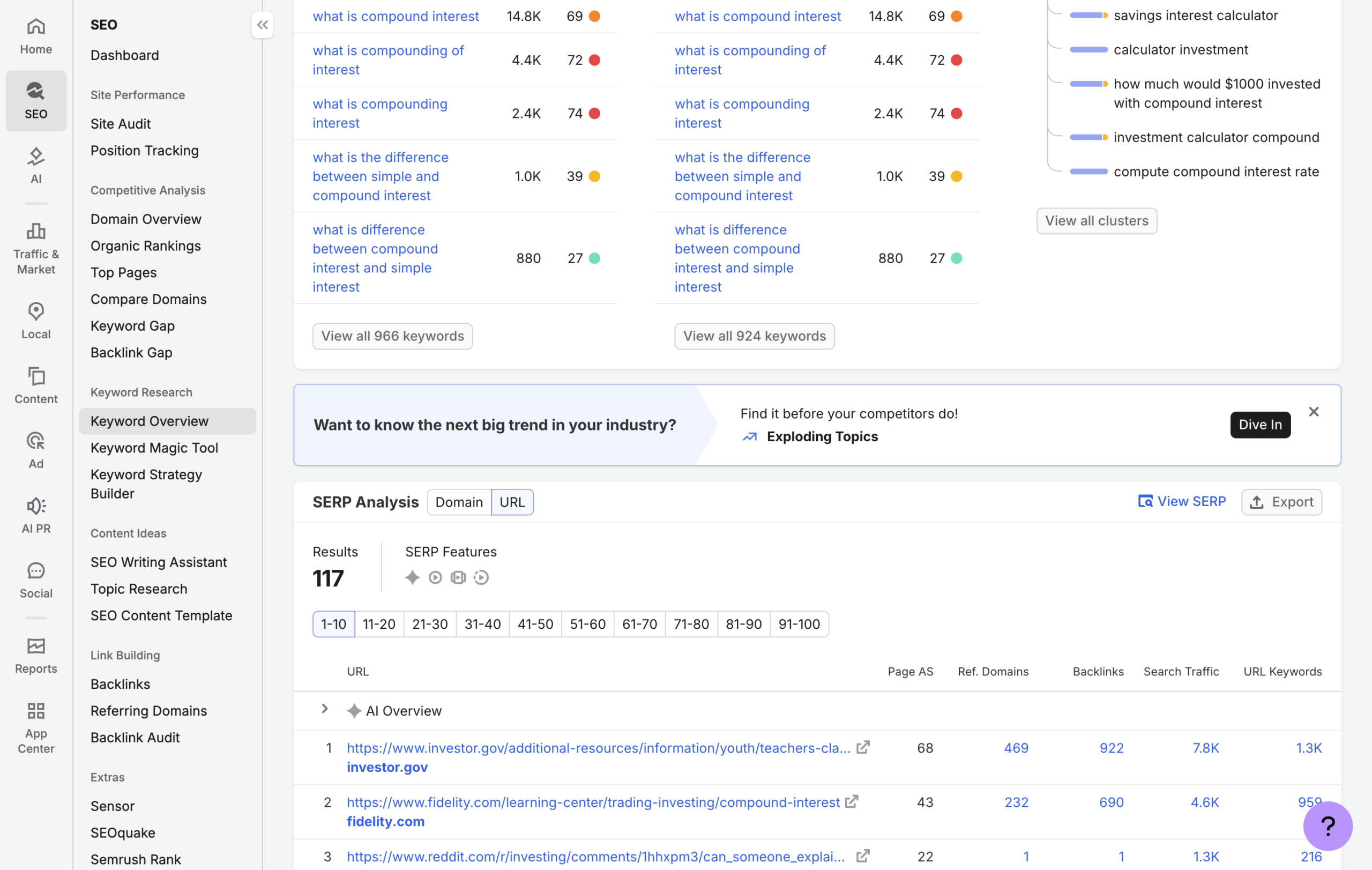
Task: Click View all 966 keywords button
Action: click(x=392, y=336)
